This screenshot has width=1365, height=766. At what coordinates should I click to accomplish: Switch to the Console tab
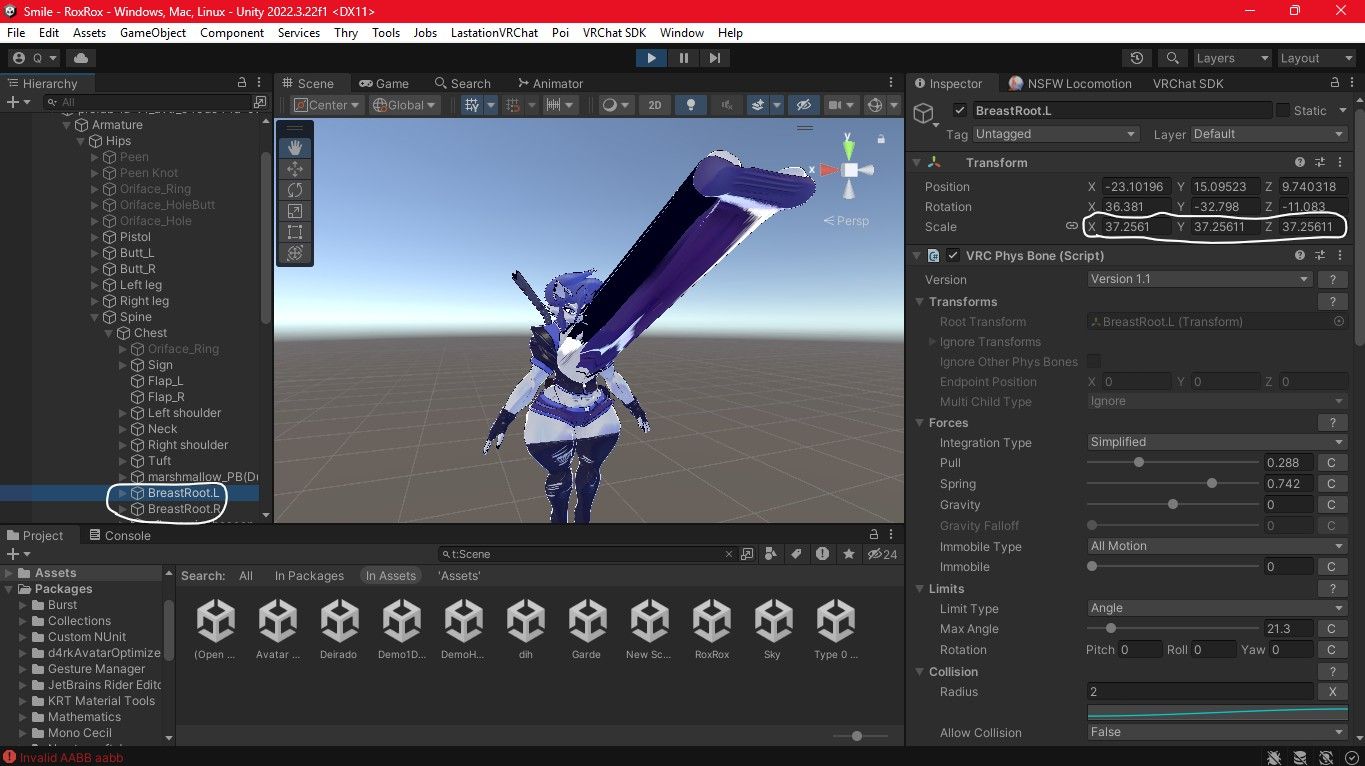(119, 535)
